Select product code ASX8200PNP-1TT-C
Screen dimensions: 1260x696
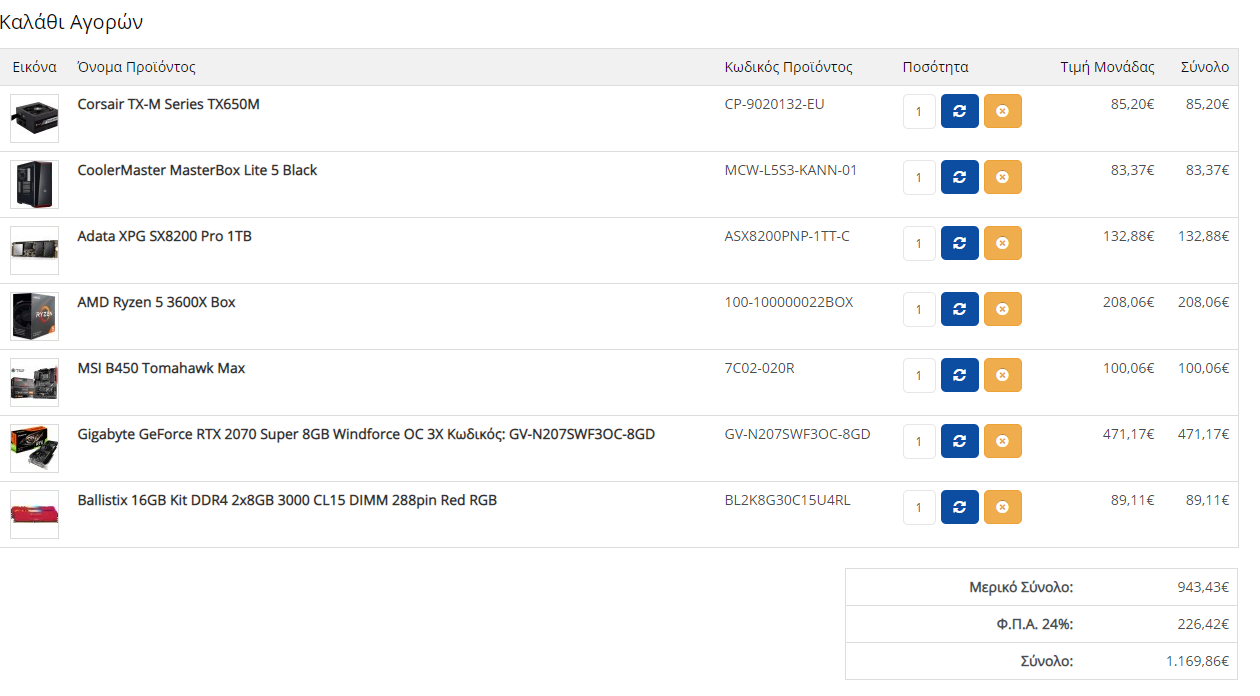coord(787,236)
